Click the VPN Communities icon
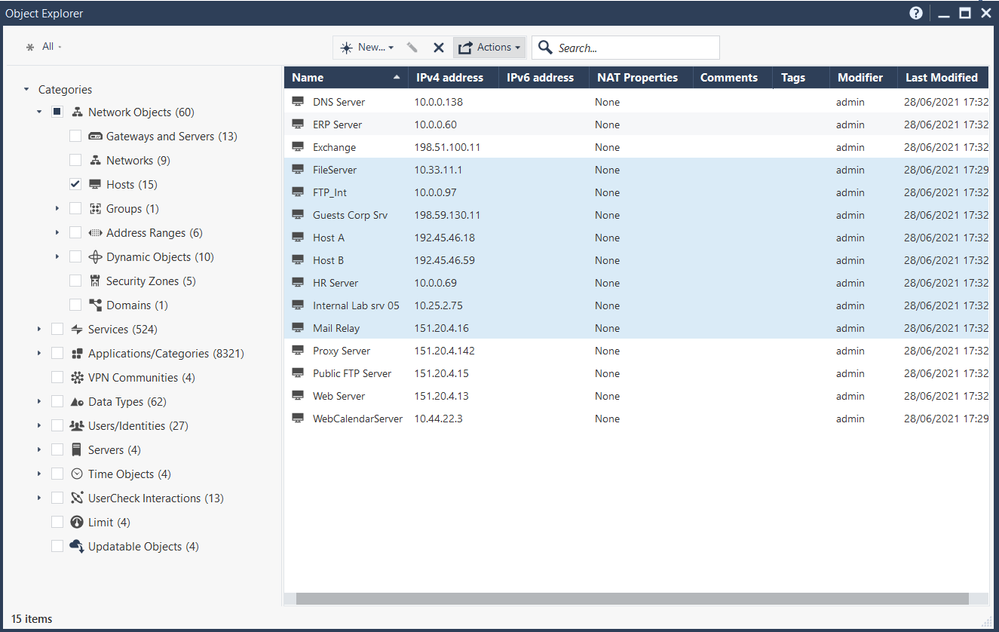999x632 pixels. [77, 378]
